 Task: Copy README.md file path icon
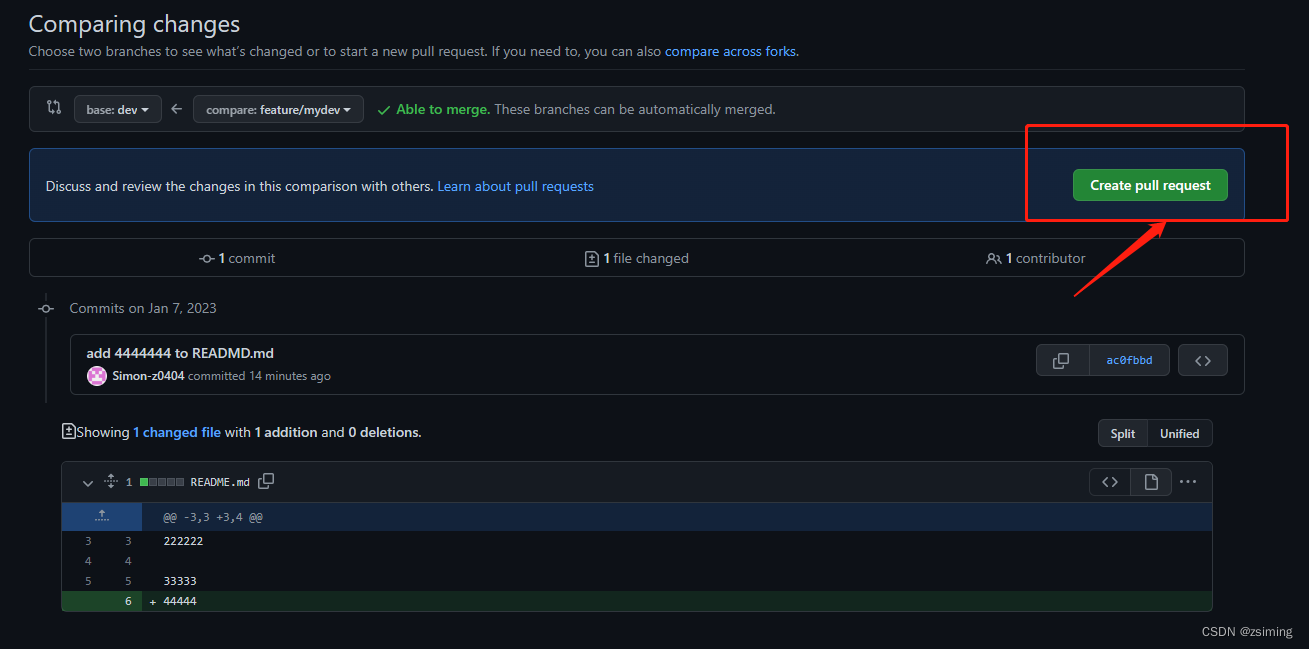(x=266, y=481)
